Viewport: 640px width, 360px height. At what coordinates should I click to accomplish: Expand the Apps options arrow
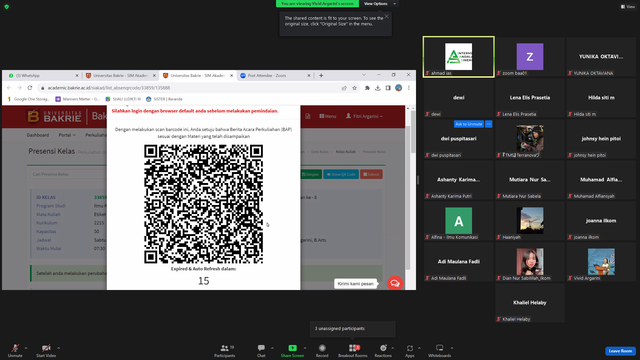[419, 348]
